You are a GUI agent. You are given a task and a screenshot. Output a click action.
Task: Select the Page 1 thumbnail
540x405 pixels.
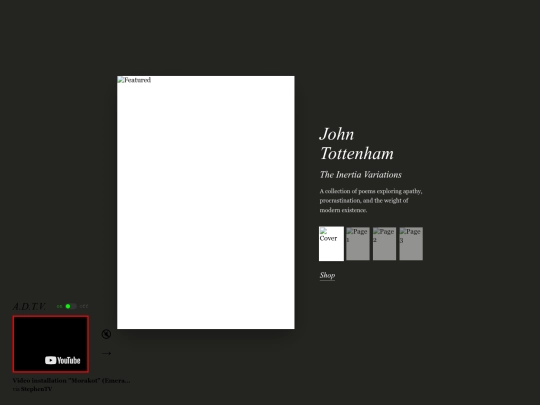point(358,243)
